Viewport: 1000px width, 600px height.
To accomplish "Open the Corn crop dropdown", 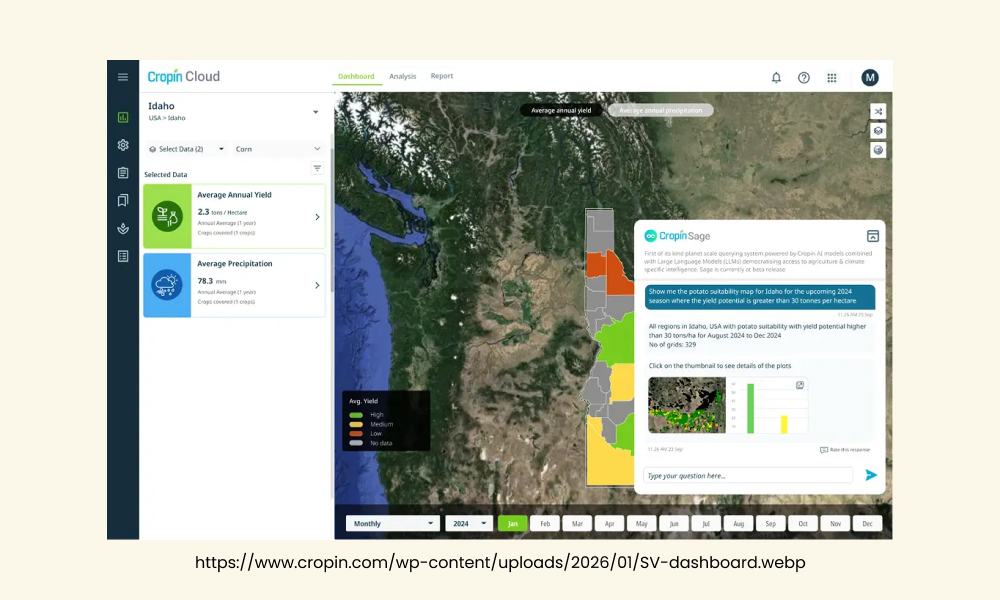I will point(278,149).
